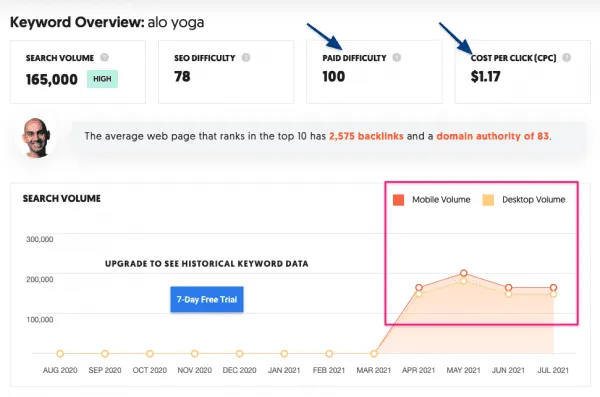
Task: Select the SEP 2020 data point
Action: tap(105, 354)
